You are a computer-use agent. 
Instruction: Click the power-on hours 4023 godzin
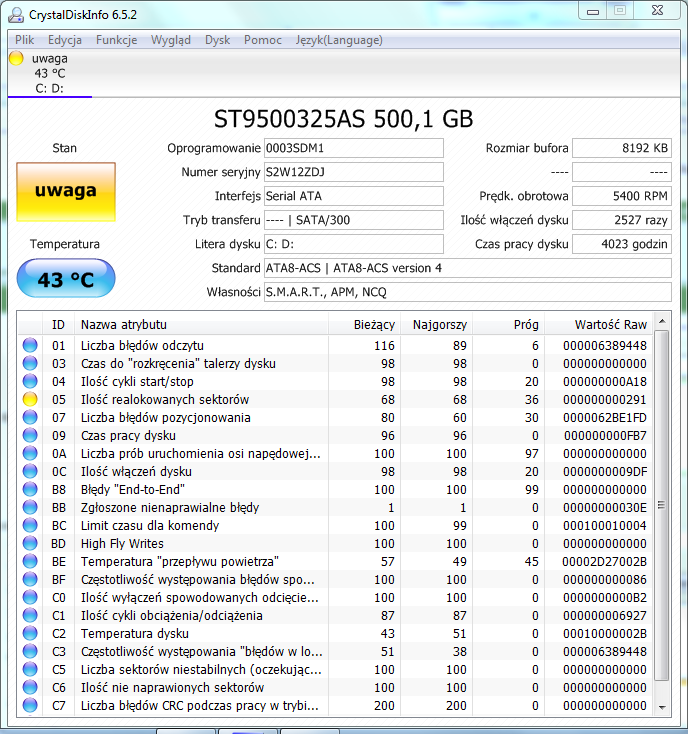tap(622, 244)
